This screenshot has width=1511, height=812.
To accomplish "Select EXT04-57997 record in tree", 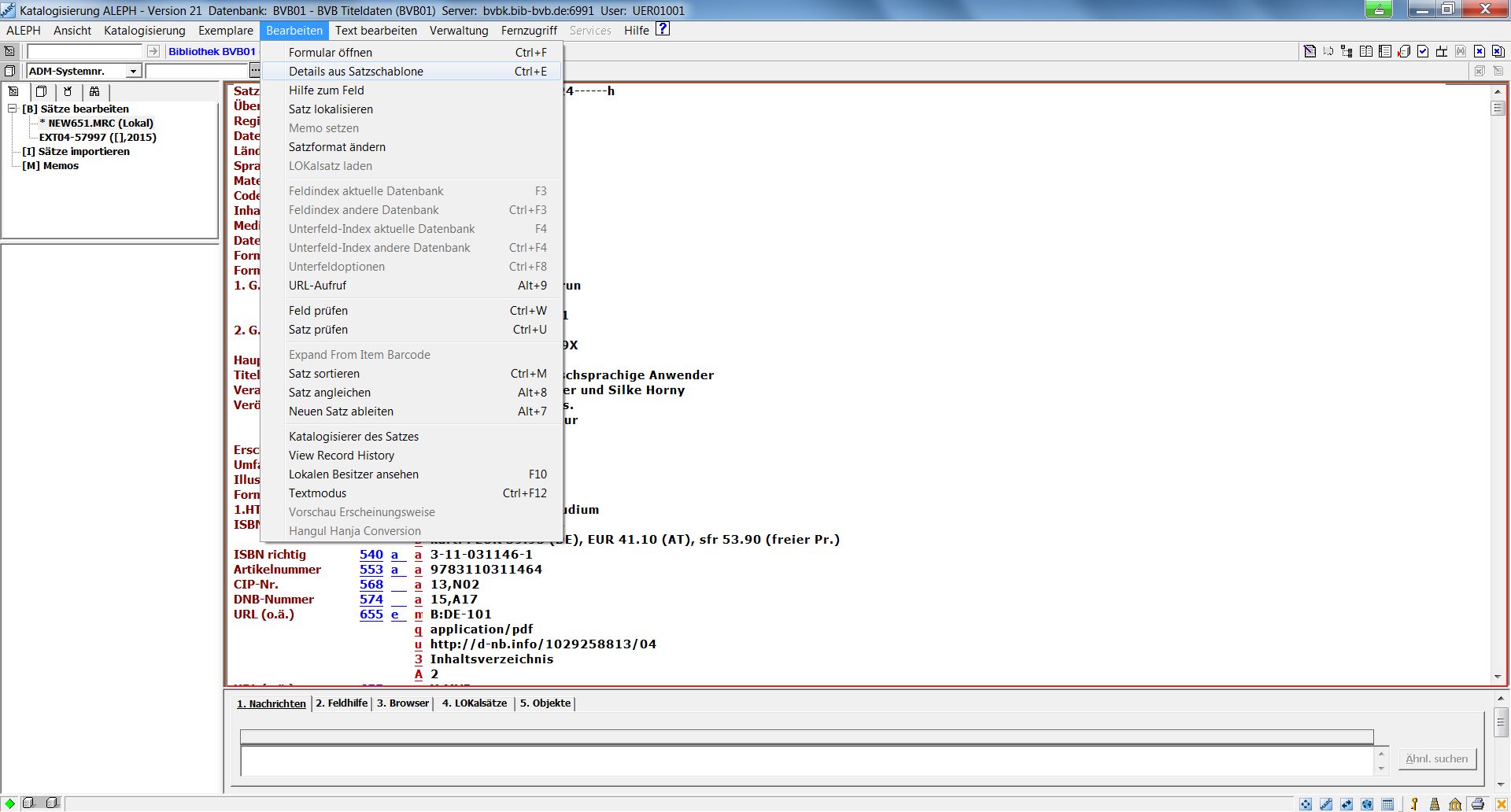I will 98,137.
